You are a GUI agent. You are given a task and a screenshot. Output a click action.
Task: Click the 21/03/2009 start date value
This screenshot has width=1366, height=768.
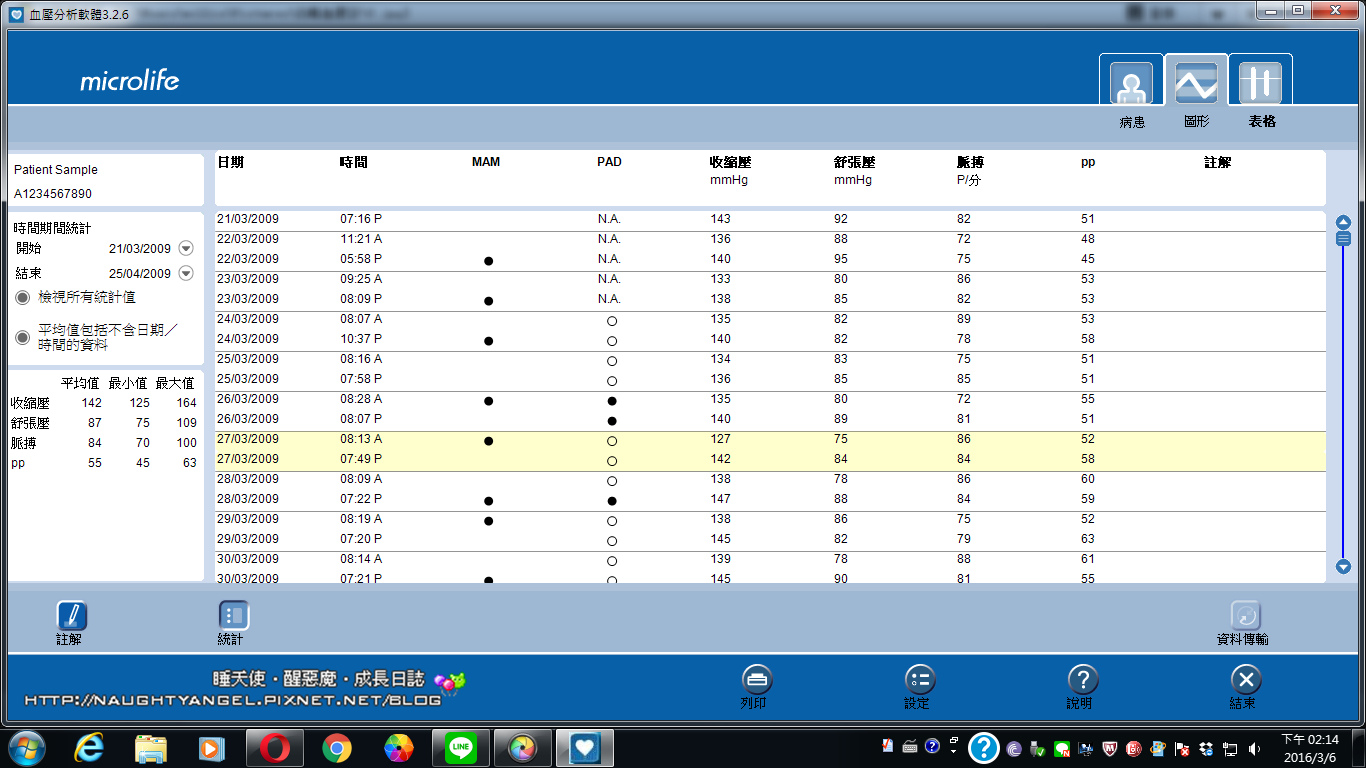(140, 249)
